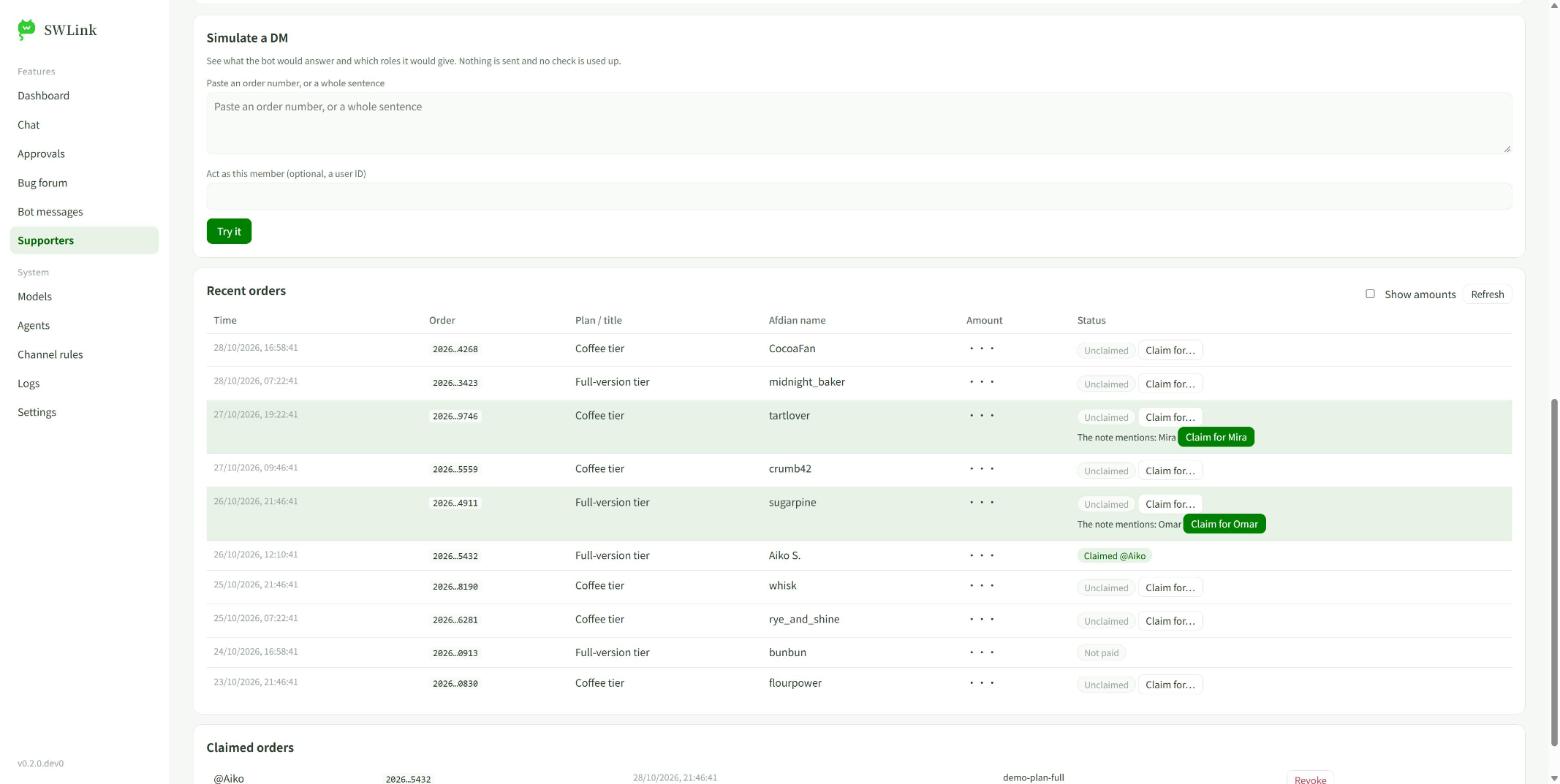Click hidden amount dots for bunbun
The image size is (1560, 784).
click(x=982, y=653)
